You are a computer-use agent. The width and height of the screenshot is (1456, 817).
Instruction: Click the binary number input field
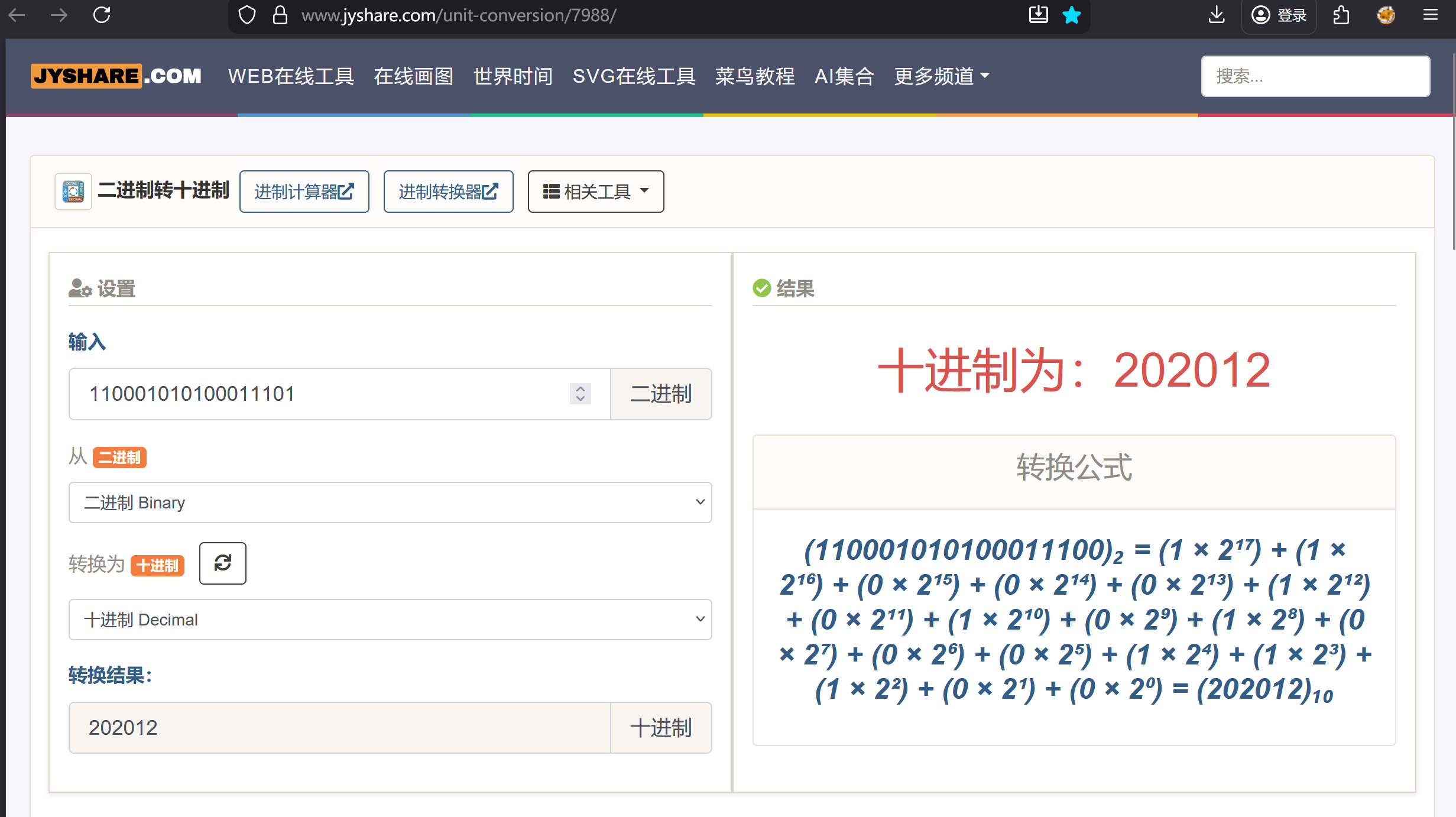click(339, 394)
